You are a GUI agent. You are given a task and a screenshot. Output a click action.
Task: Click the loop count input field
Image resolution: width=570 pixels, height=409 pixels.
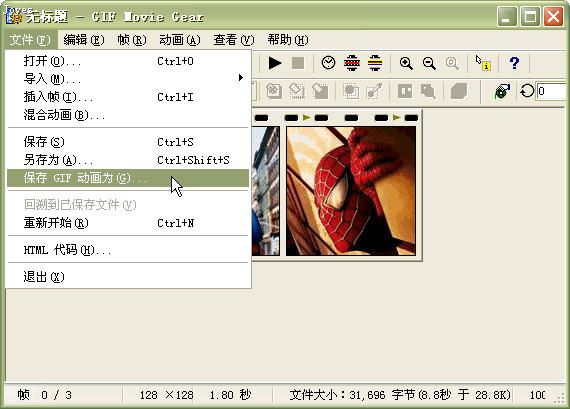pyautogui.click(x=551, y=91)
